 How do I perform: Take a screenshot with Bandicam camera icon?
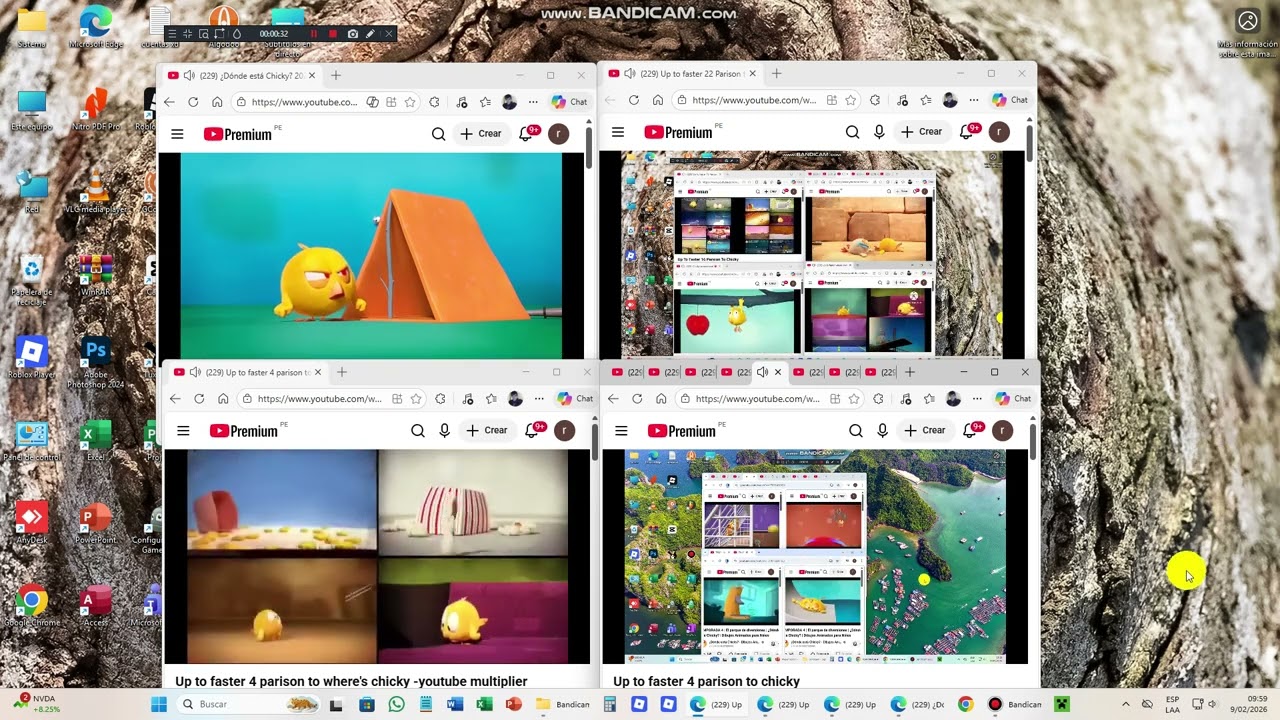tap(352, 34)
